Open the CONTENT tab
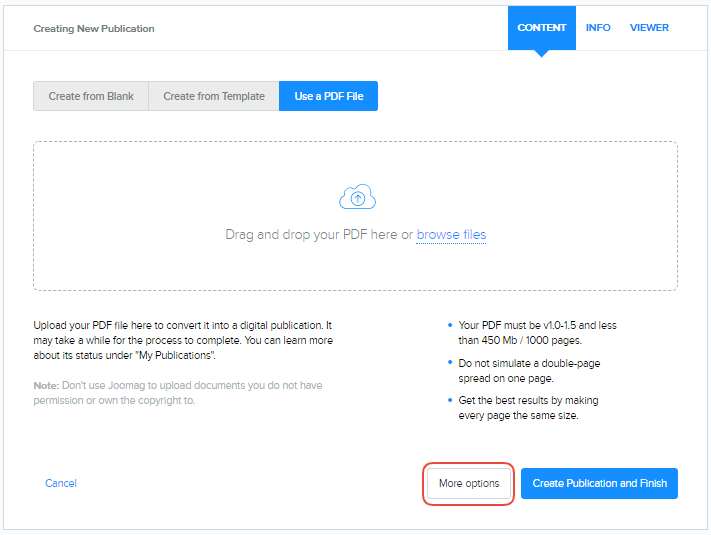The image size is (711, 535). pyautogui.click(x=541, y=28)
